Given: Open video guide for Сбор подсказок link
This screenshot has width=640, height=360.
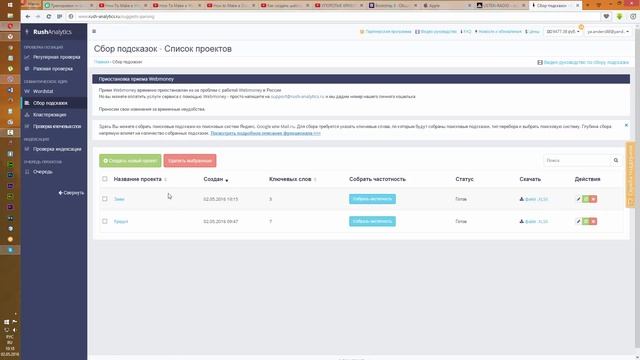Looking at the screenshot, I should [x=583, y=62].
